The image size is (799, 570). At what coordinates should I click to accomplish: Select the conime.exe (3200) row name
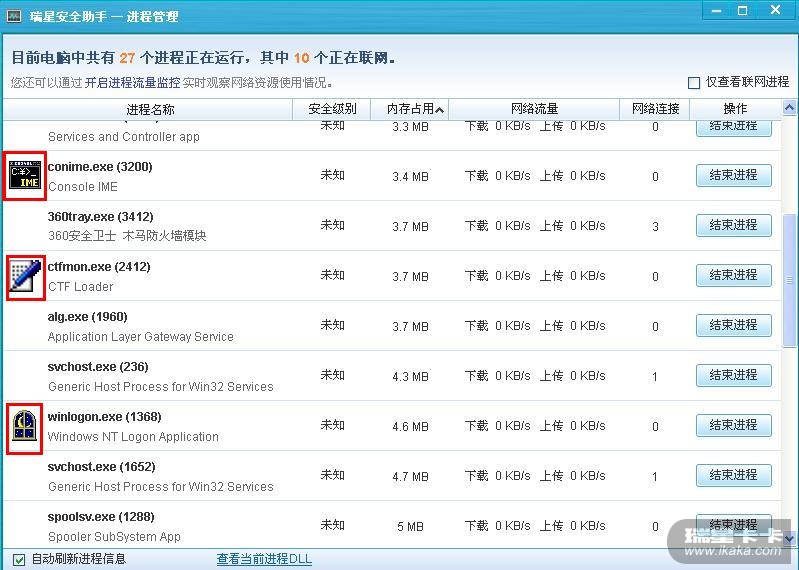pos(100,167)
